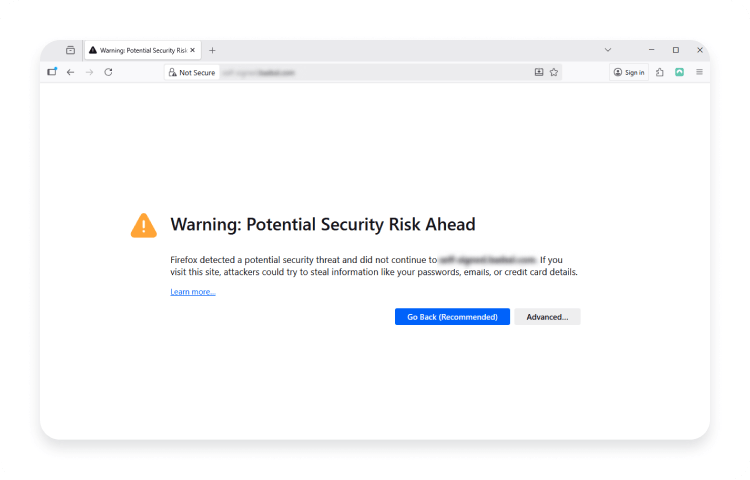Viewport: 750px width, 480px height.
Task: Expand the list all tabs chevron
Action: coord(608,50)
